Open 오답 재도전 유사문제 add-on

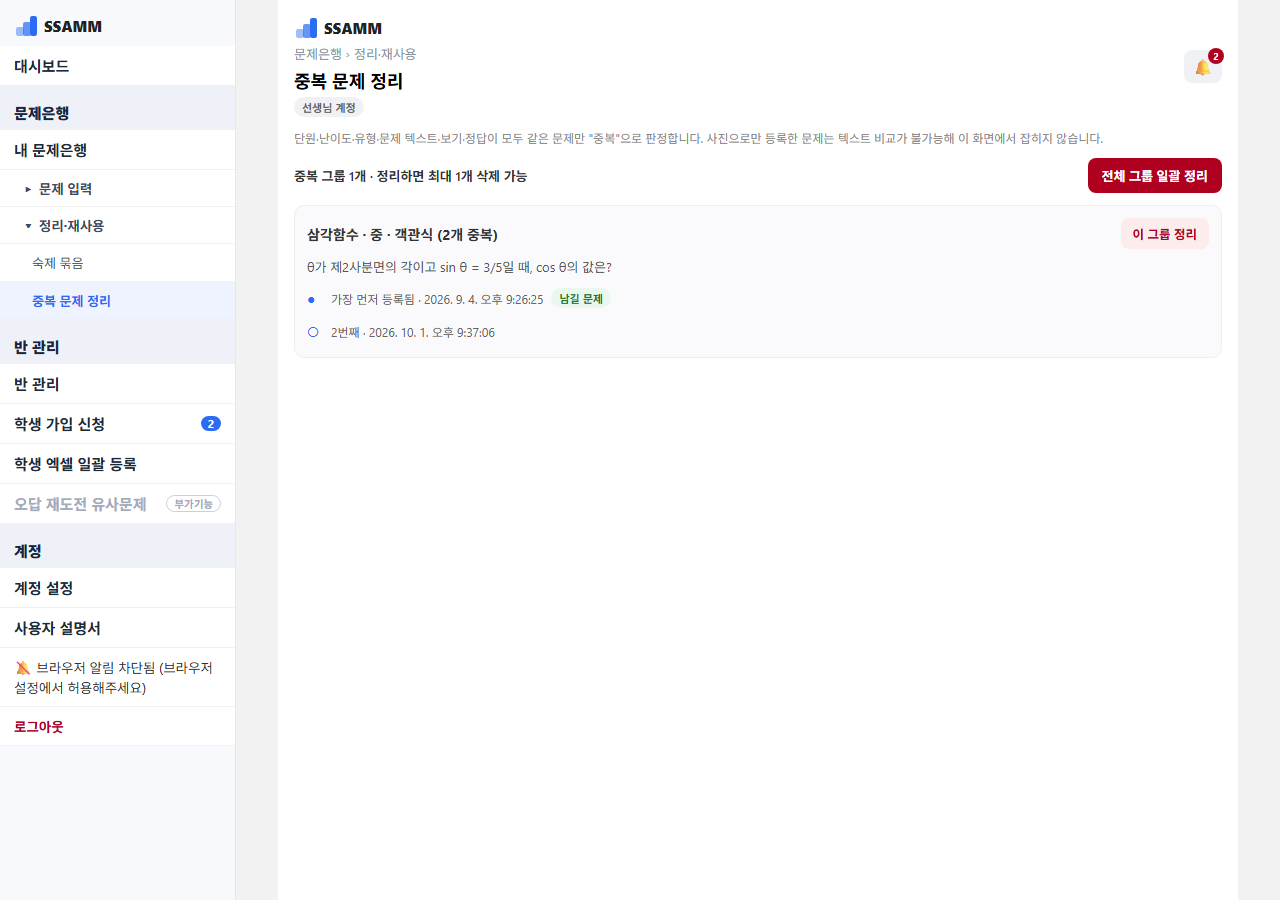click(117, 504)
